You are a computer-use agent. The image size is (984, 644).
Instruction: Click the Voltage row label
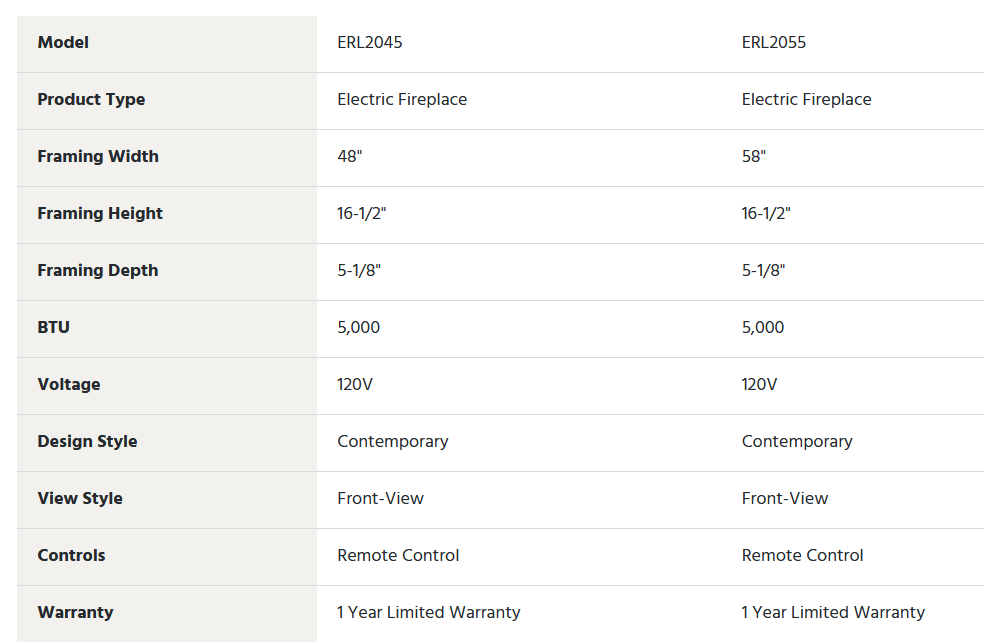(69, 385)
